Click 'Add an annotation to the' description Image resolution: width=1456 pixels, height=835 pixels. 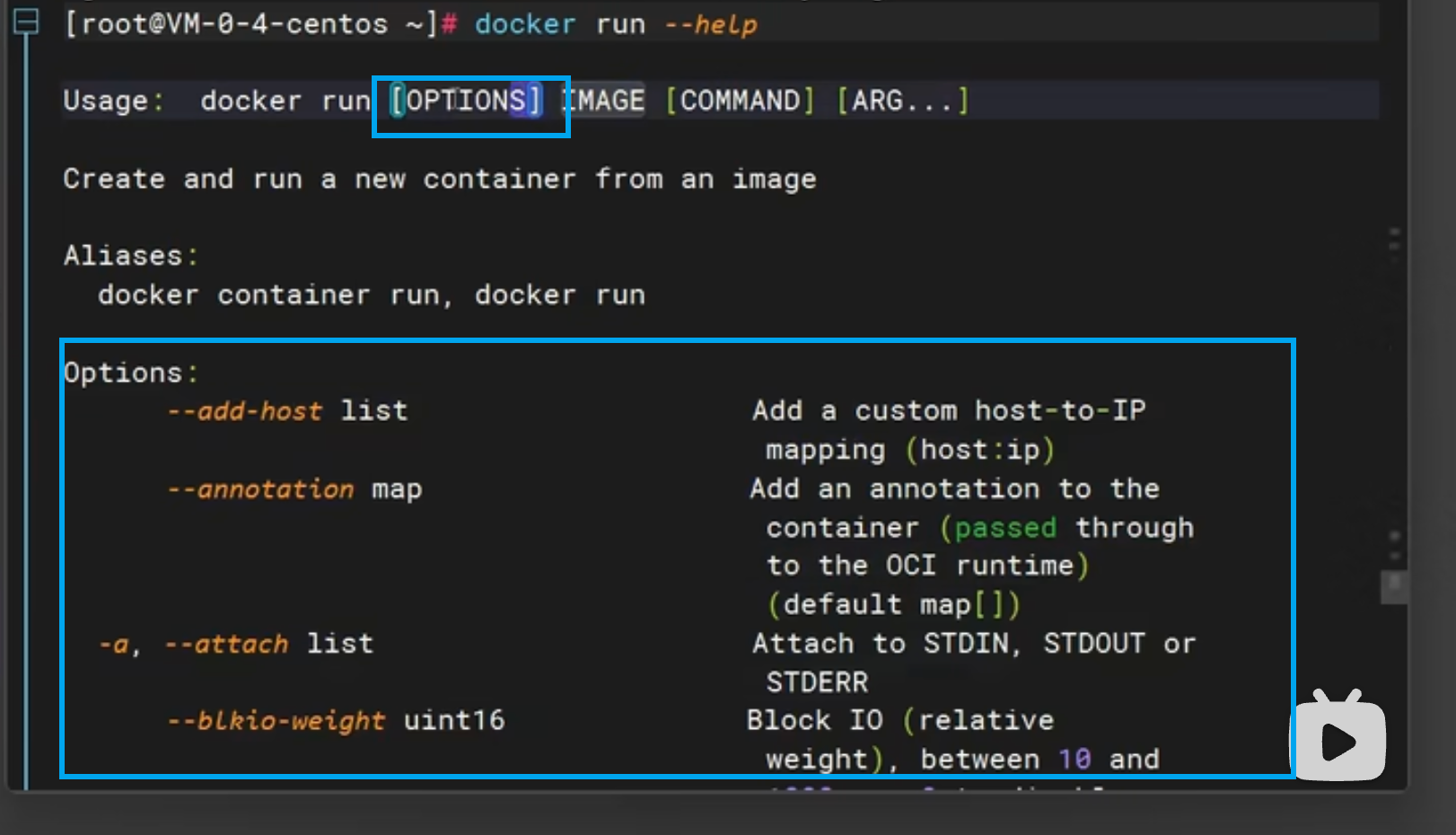click(955, 488)
